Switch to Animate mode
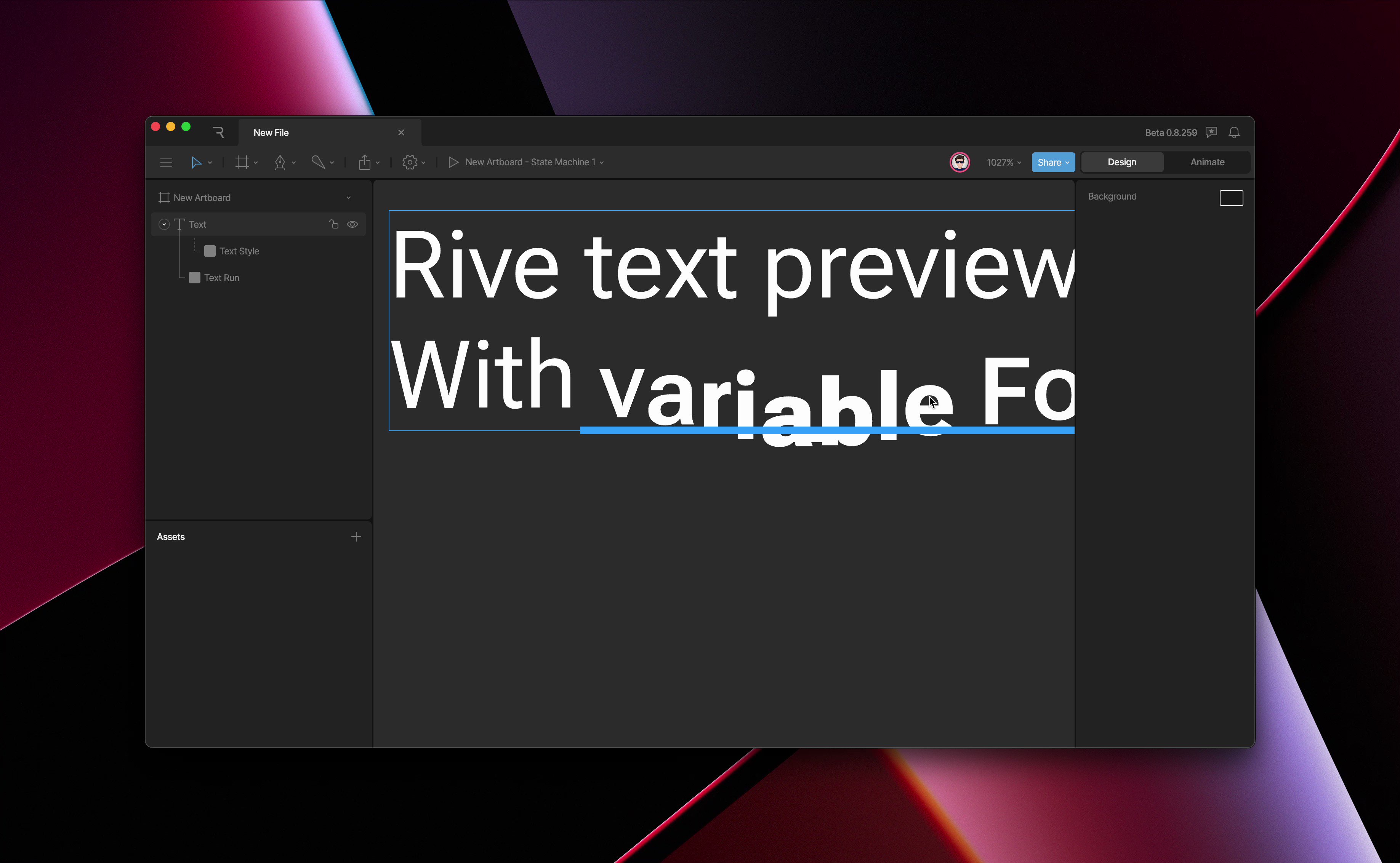Viewport: 1400px width, 863px height. (1207, 162)
